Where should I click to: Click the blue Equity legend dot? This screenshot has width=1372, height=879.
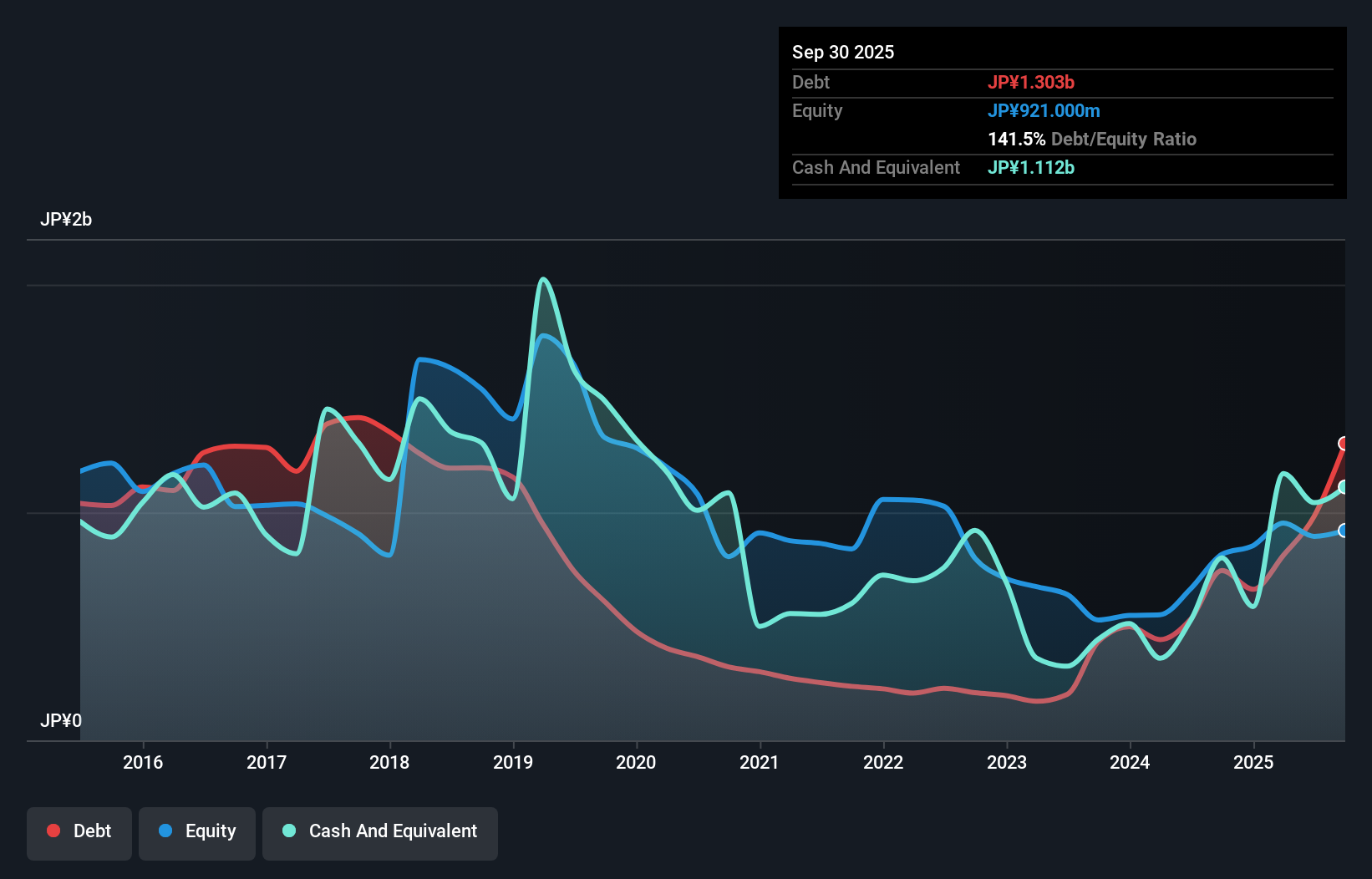(165, 832)
